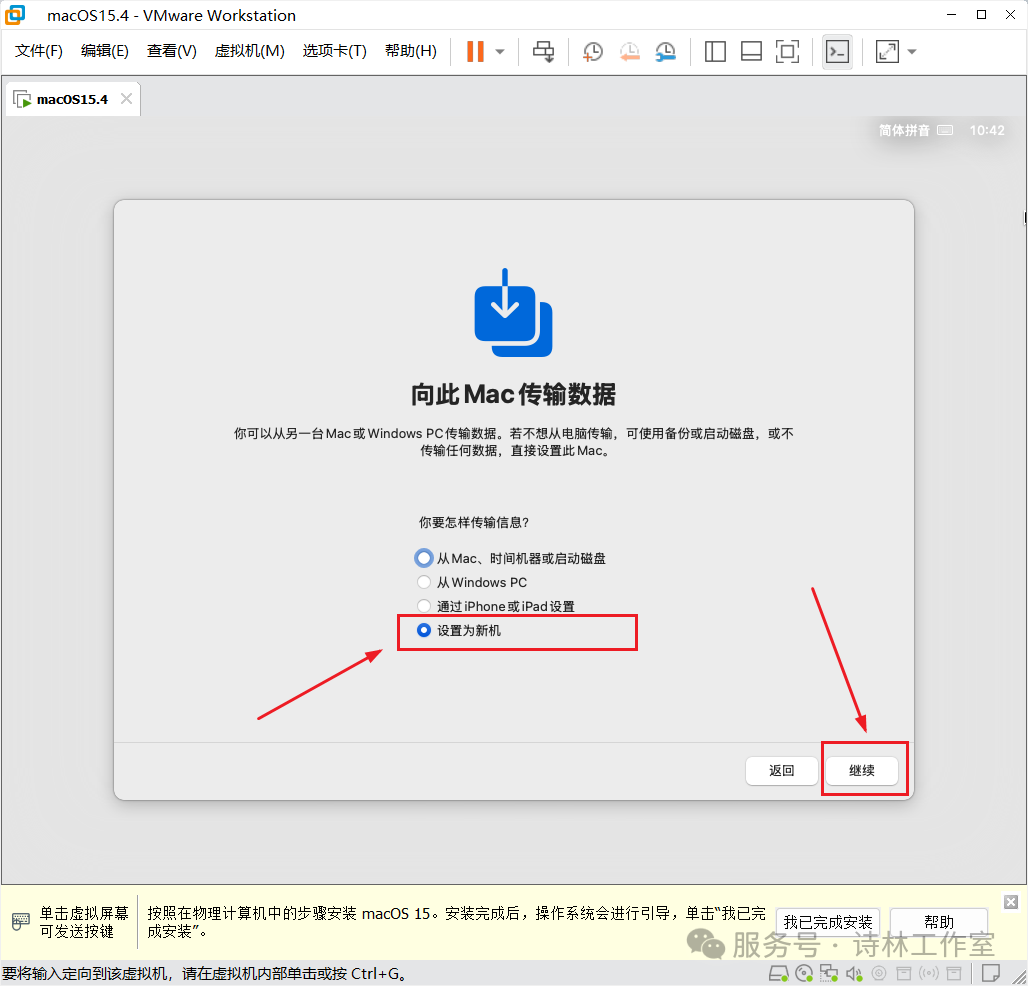This screenshot has height=986, width=1028.
Task: Close the macOS15.4 tab
Action: 127,98
